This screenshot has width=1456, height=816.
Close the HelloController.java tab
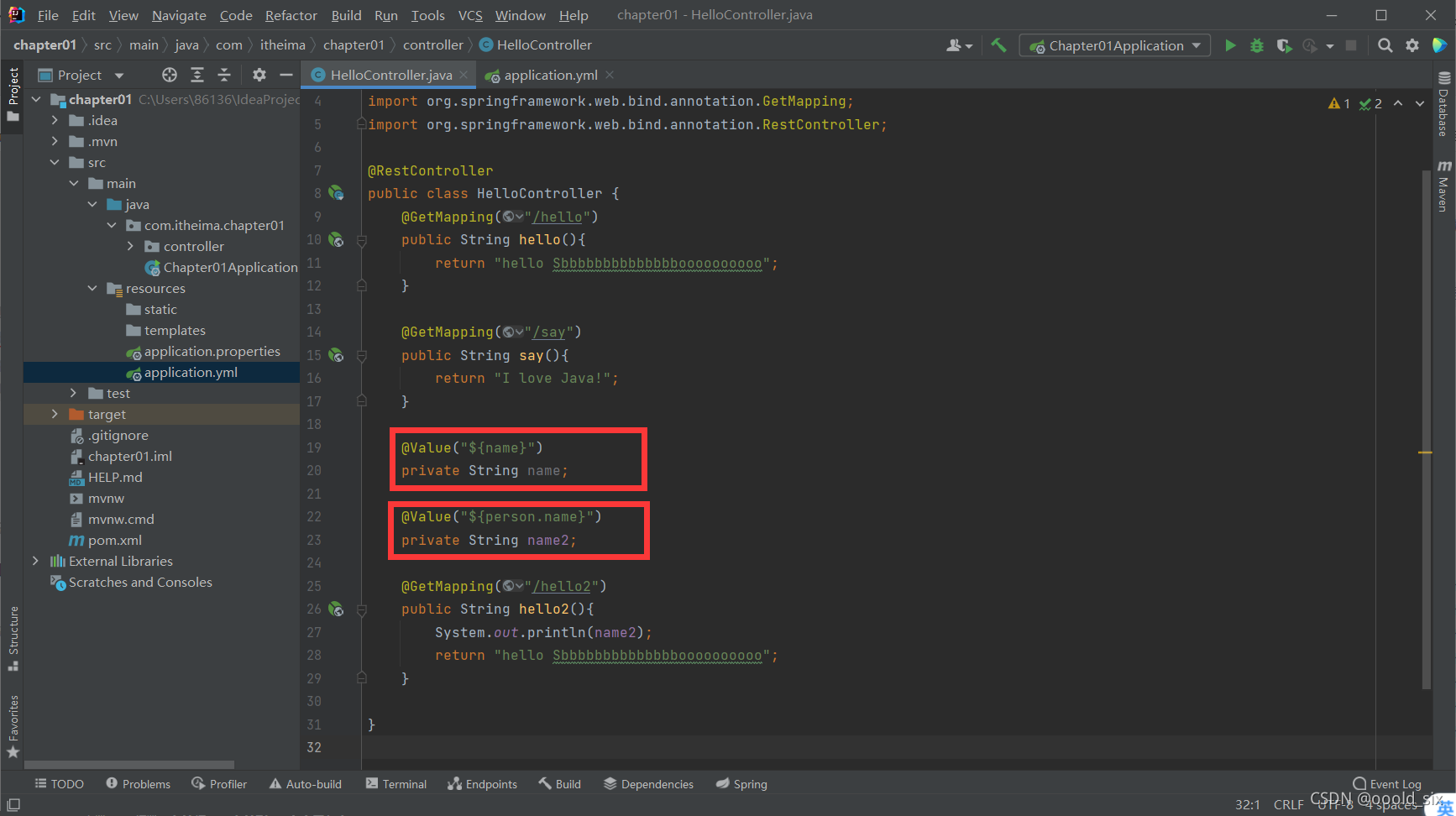tap(463, 75)
